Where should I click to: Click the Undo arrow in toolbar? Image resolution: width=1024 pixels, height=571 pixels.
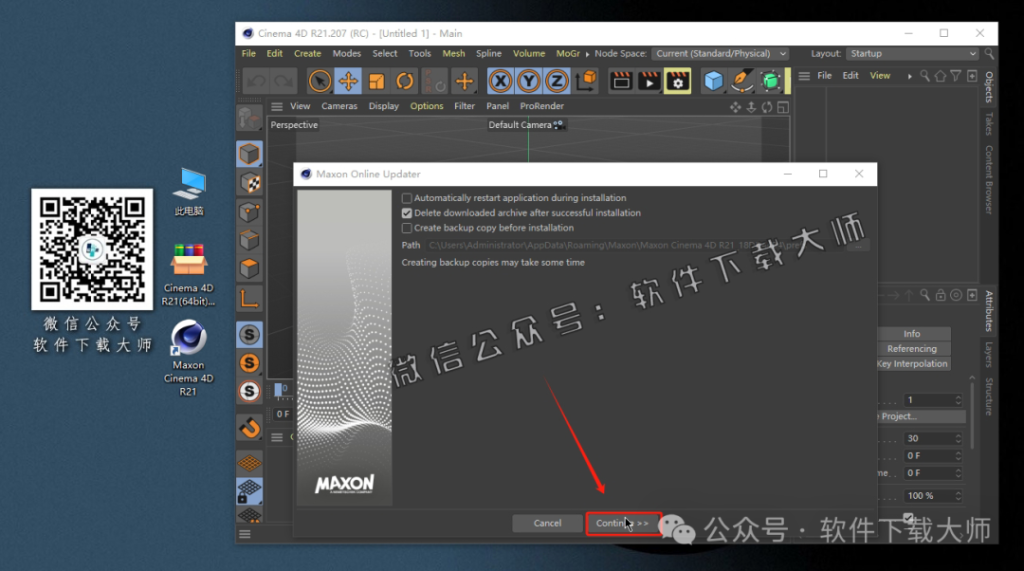pos(255,81)
